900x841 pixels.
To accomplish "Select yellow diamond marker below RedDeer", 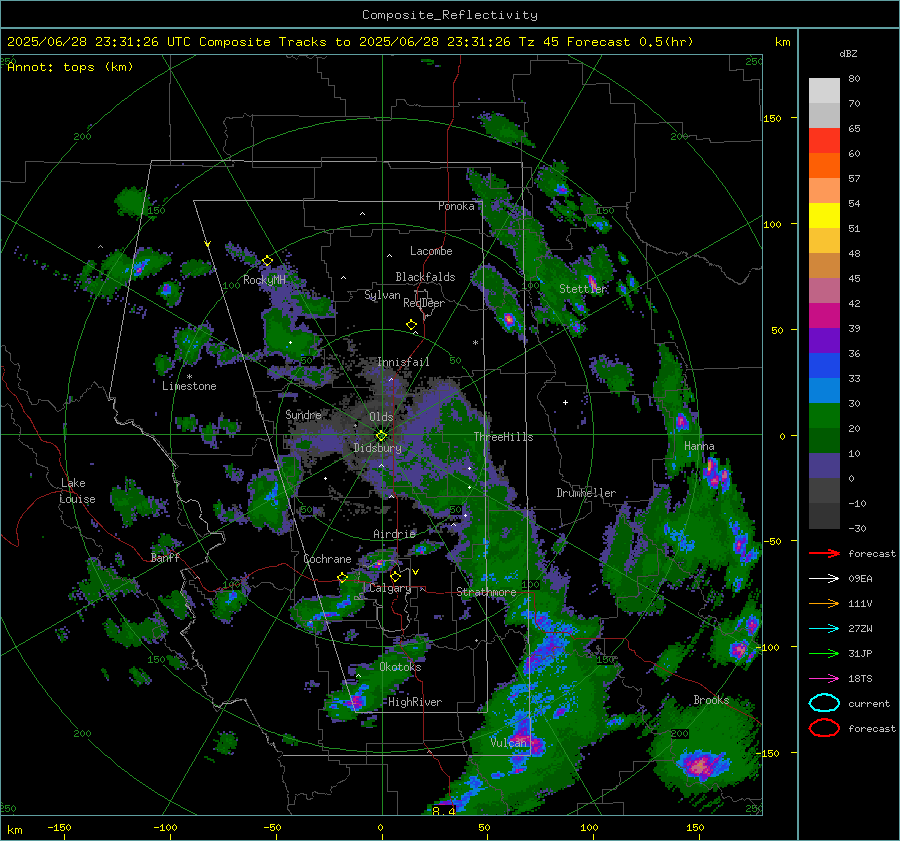I will 411,325.
